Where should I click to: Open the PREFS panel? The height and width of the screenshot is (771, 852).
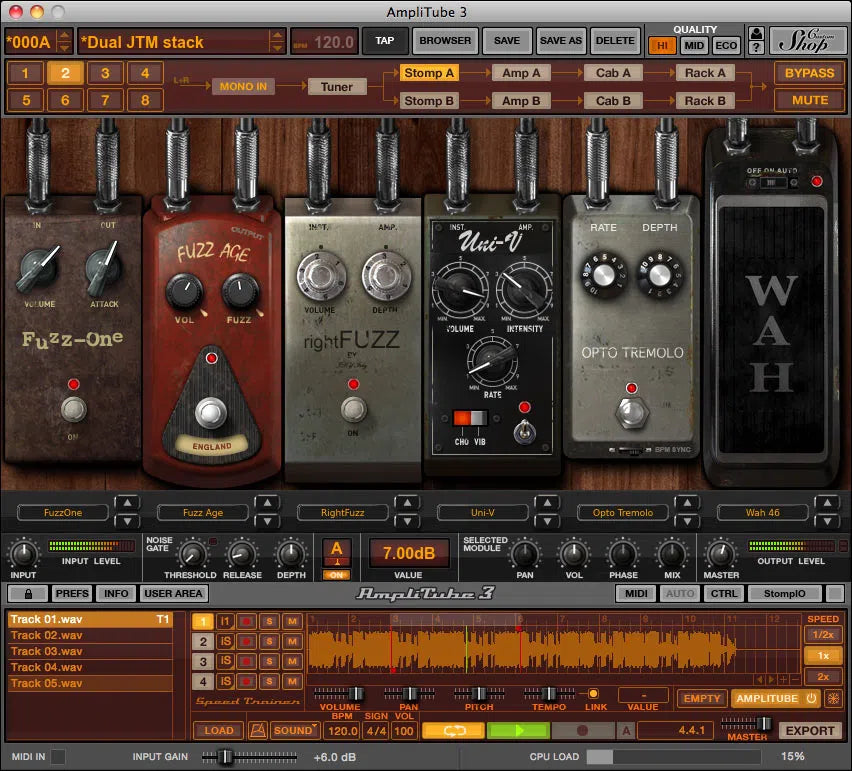point(71,593)
